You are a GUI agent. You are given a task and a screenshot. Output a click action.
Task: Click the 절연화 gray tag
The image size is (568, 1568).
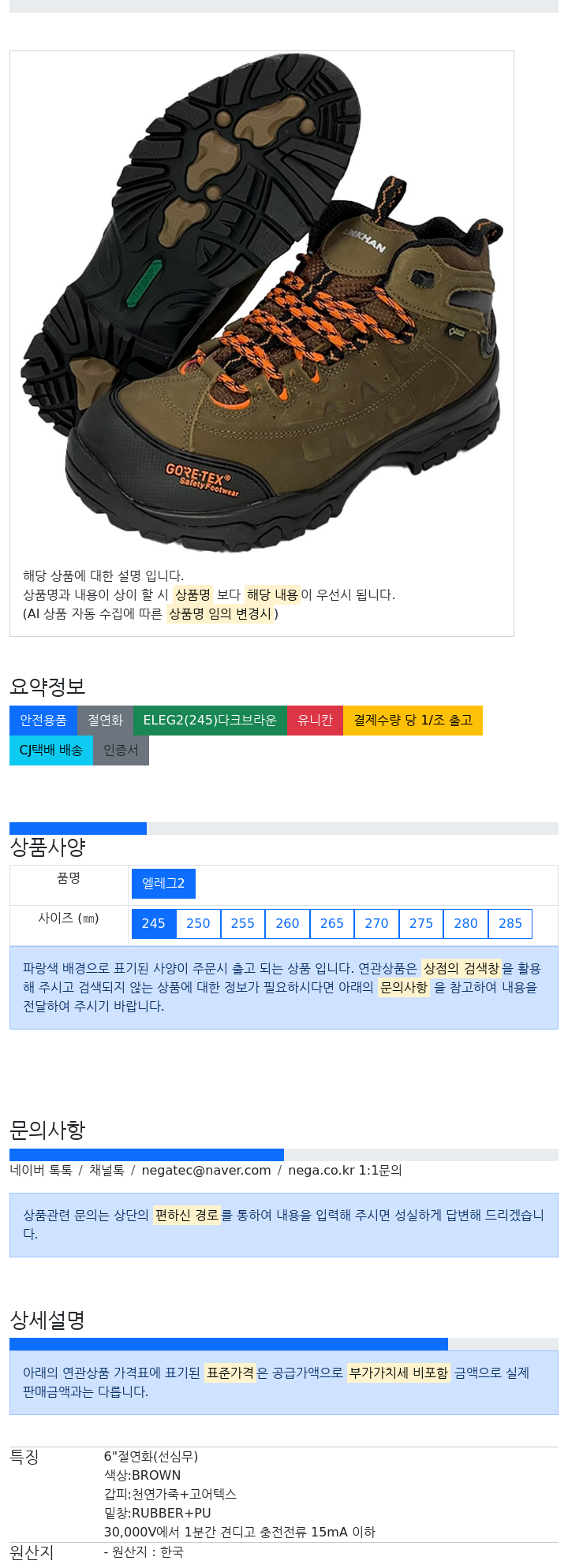coord(106,720)
